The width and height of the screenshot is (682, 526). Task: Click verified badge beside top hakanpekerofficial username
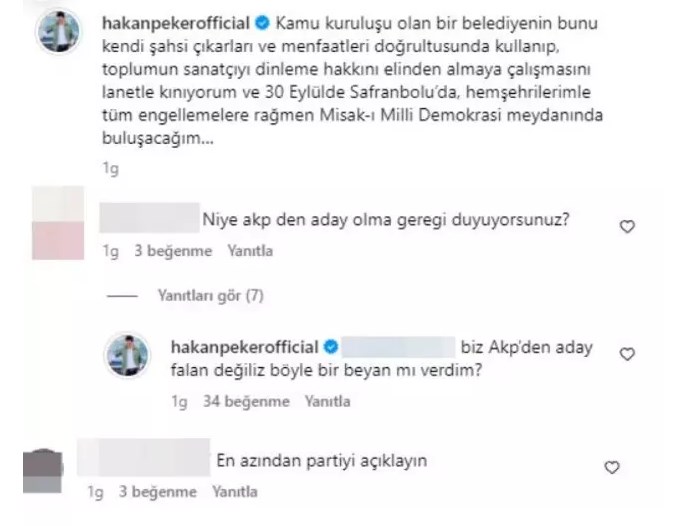tap(262, 23)
